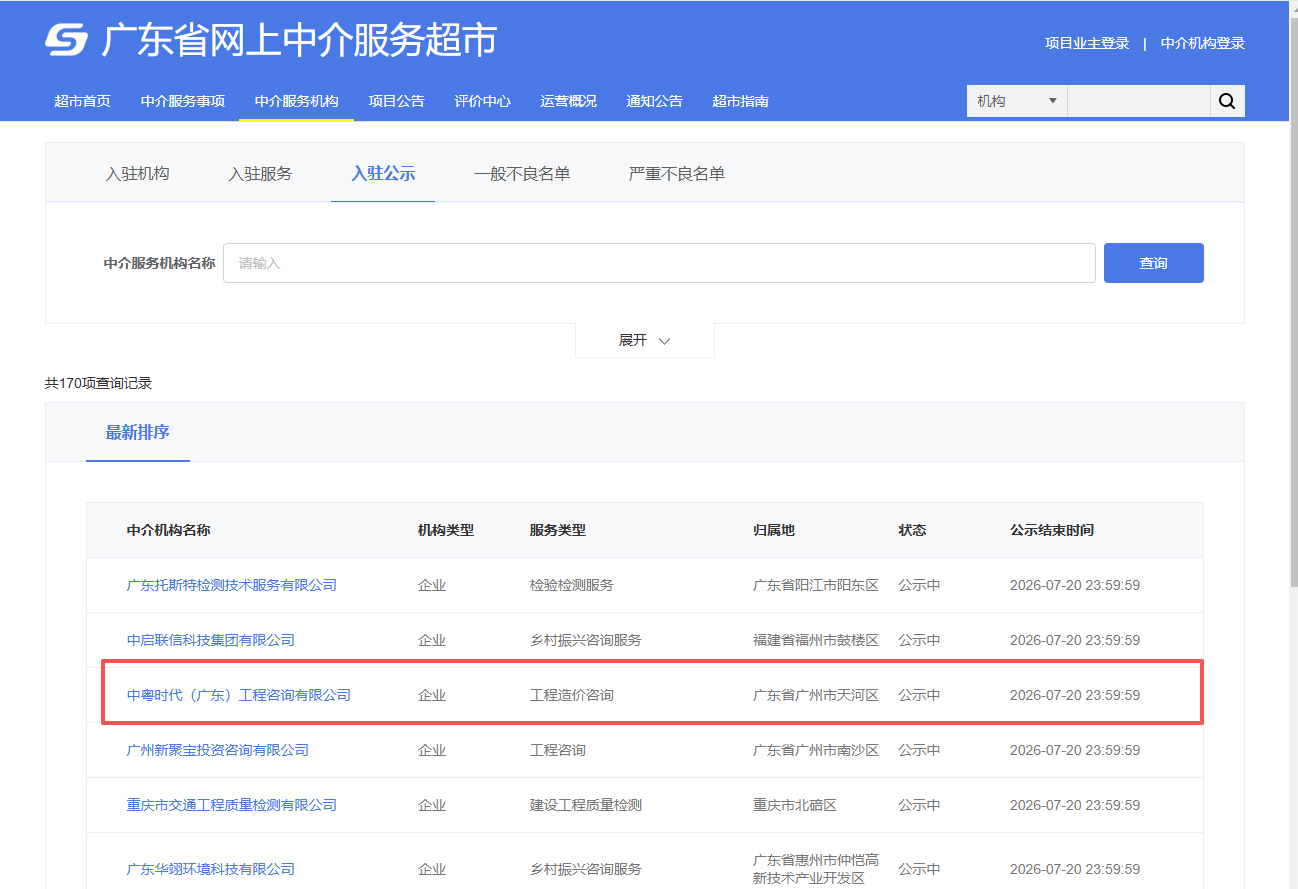Open 广州新聚宝投资咨询有限公司 link
The image size is (1298, 889).
[x=218, y=750]
